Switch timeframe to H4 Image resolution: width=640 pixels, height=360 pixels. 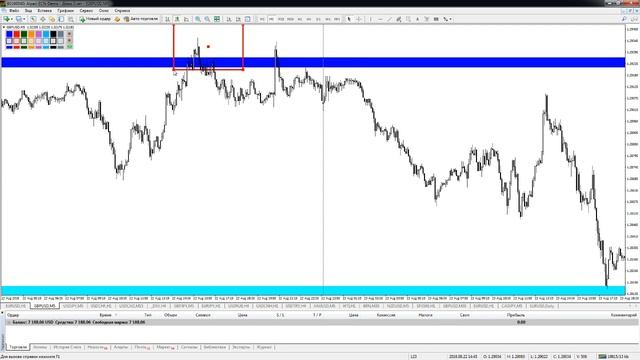click(x=309, y=19)
